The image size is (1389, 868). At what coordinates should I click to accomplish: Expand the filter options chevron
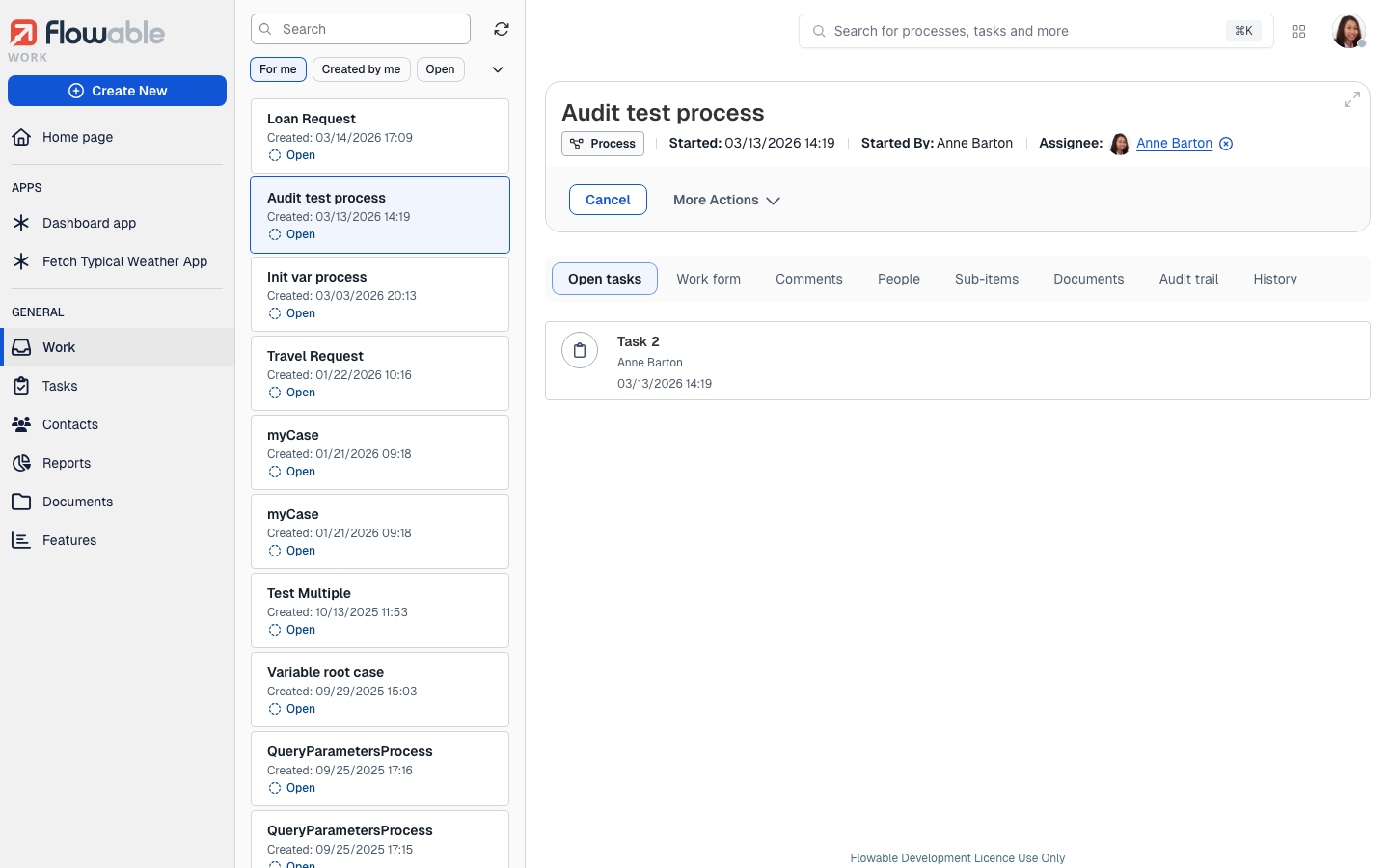pos(498,69)
